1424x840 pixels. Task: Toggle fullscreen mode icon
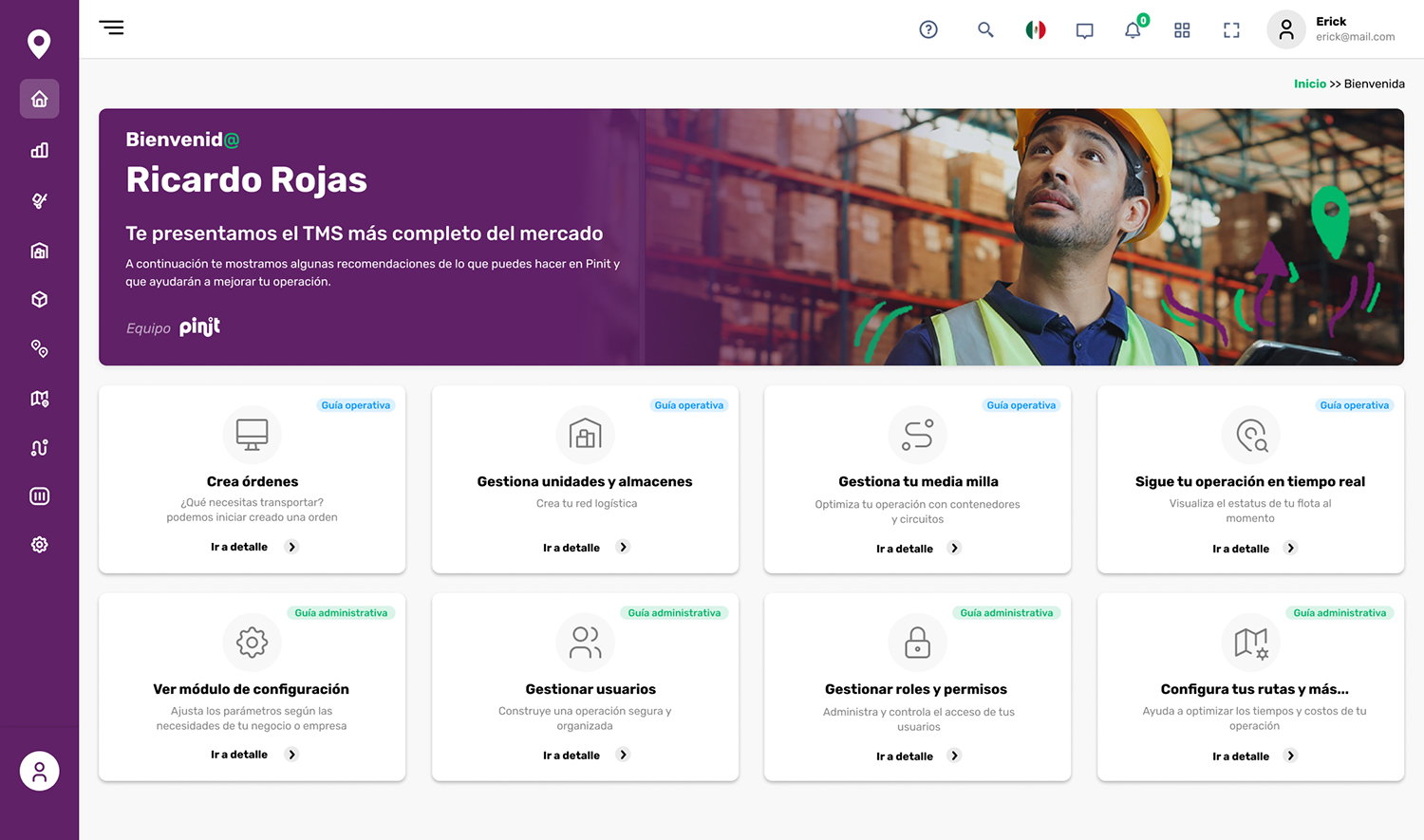[x=1231, y=30]
